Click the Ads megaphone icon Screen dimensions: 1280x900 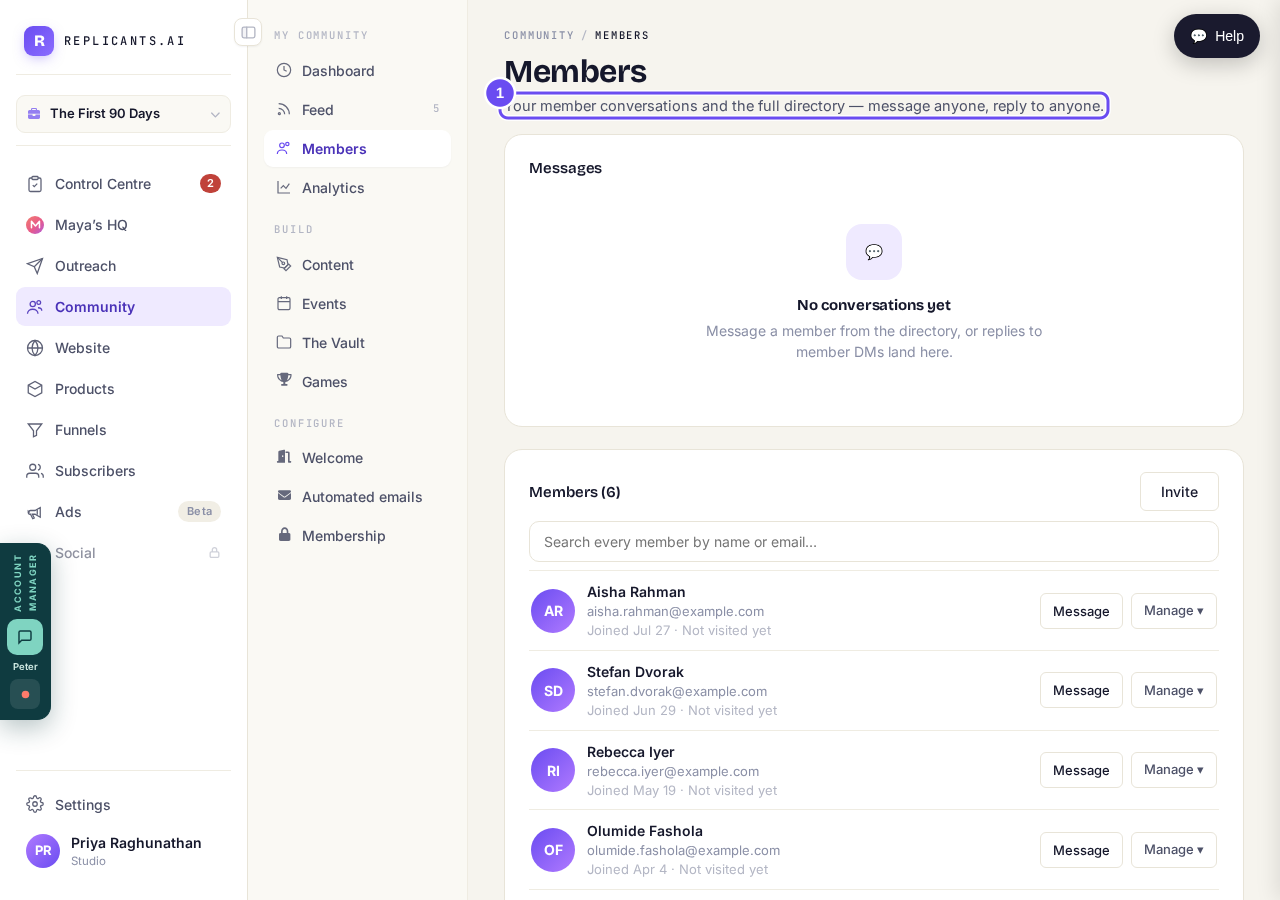pyautogui.click(x=35, y=512)
